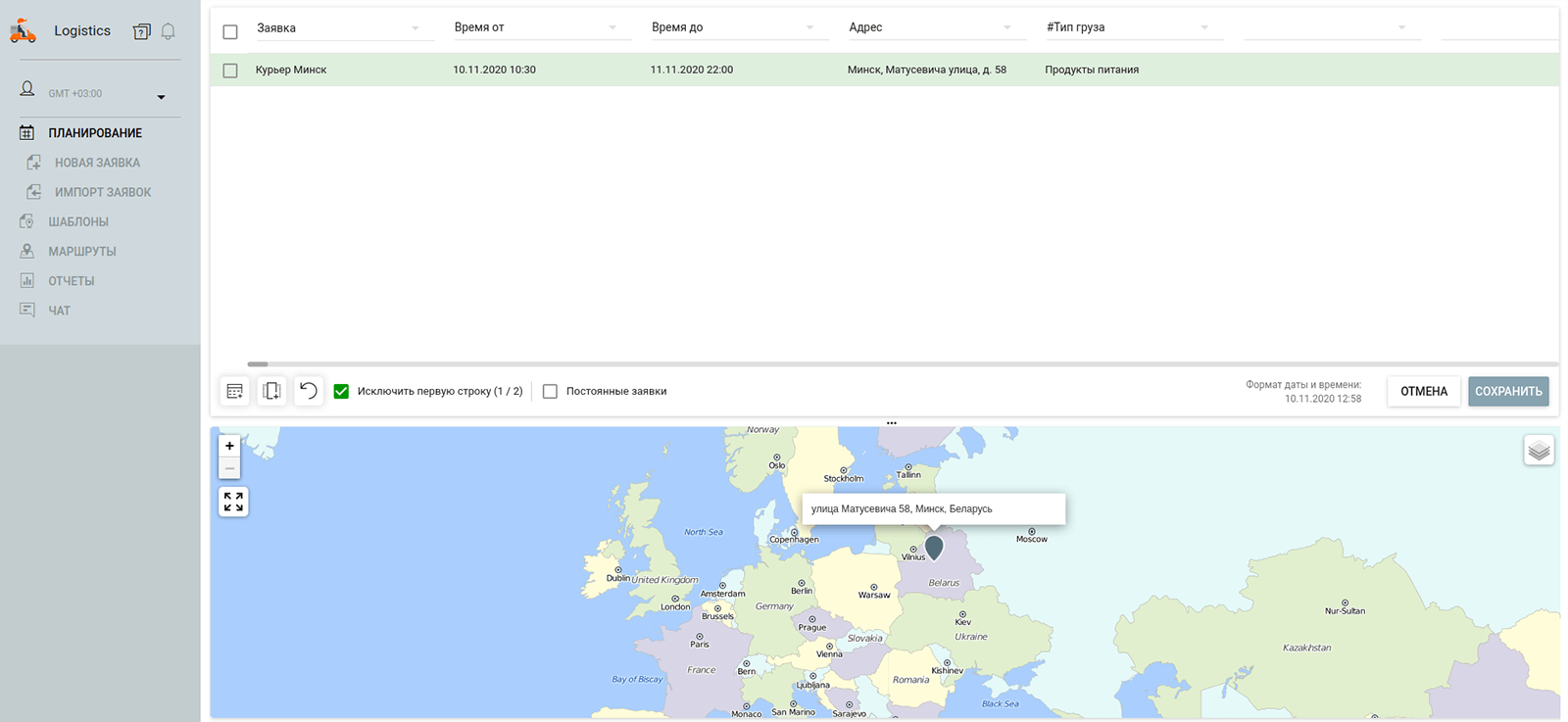Open the Маршруты menu item

pyautogui.click(x=82, y=252)
